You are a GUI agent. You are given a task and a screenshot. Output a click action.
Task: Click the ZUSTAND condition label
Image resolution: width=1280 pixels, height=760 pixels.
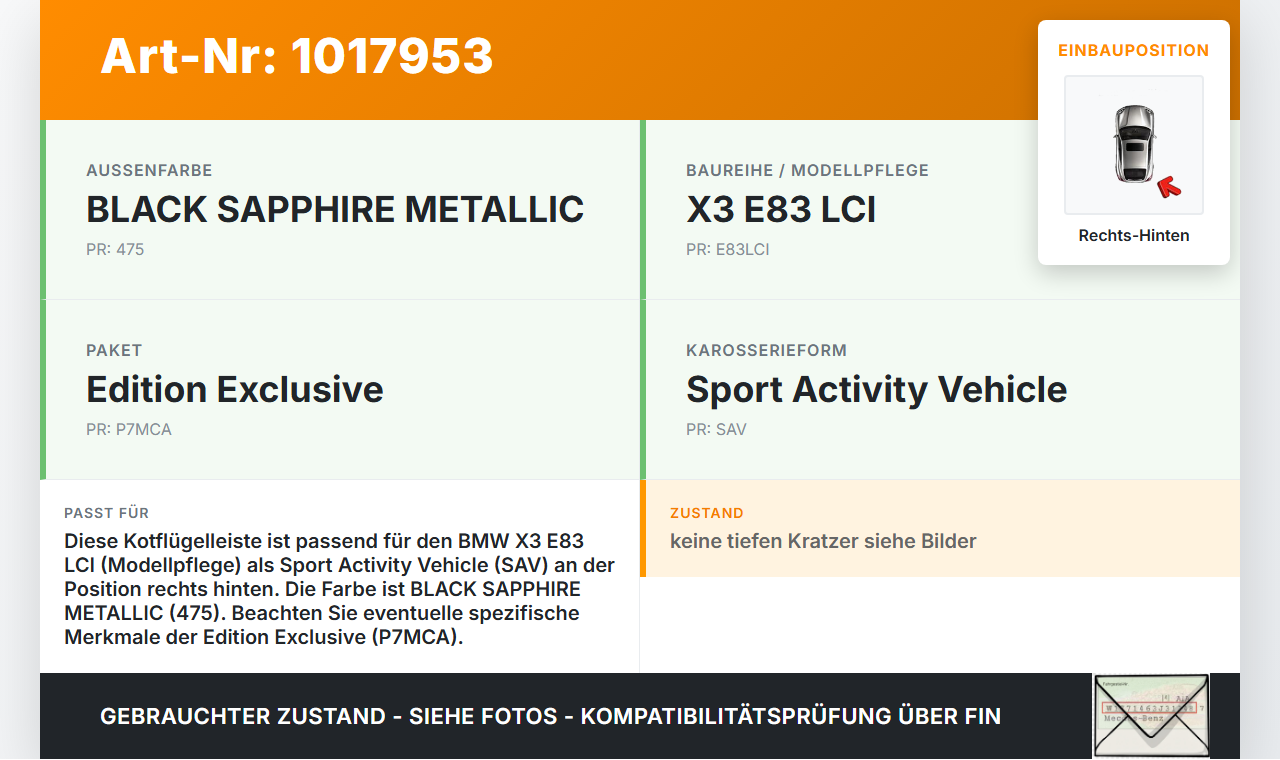coord(707,513)
